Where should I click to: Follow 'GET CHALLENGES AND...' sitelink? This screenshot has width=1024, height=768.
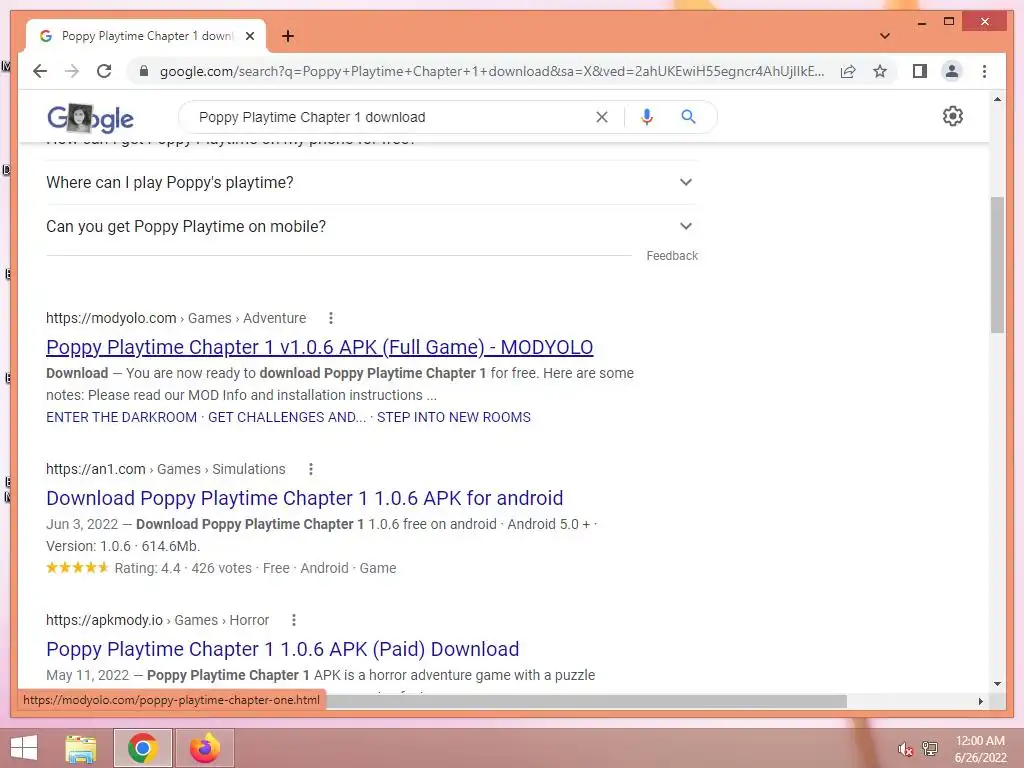(x=287, y=417)
